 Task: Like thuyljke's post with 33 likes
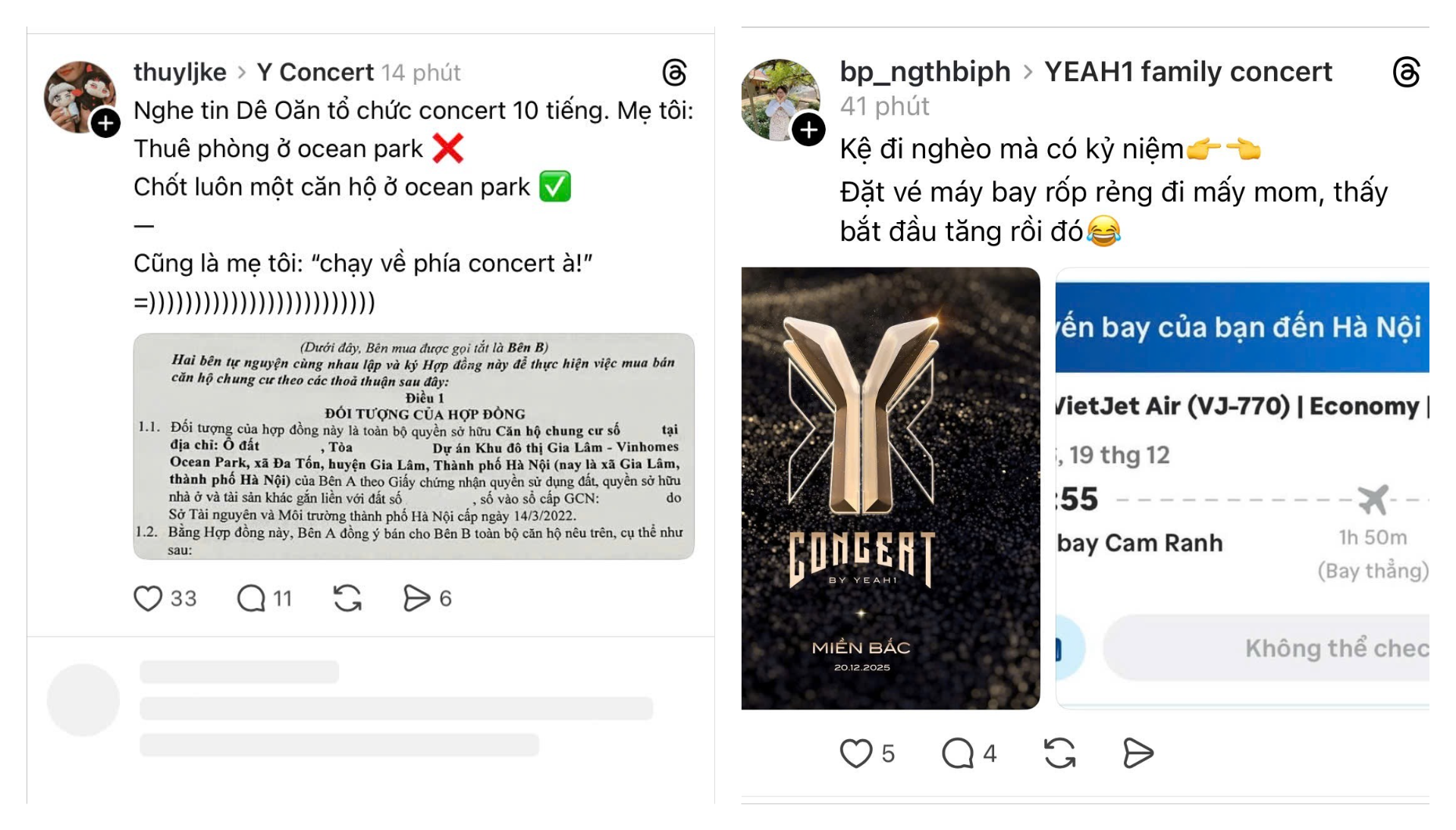tap(148, 598)
